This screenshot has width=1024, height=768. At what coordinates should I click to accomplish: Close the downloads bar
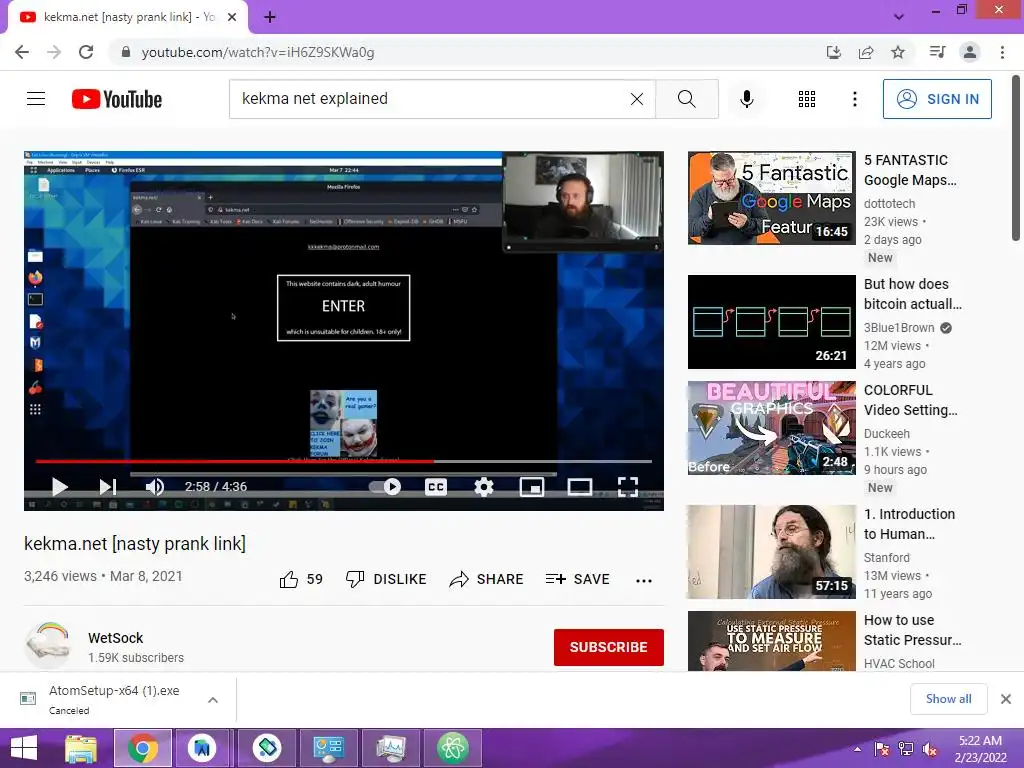pos(1006,699)
